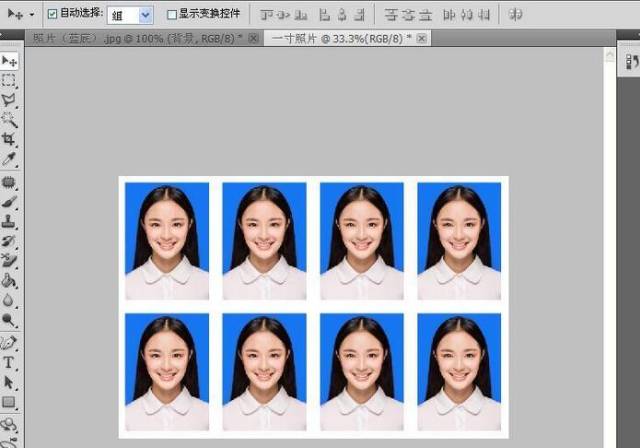The width and height of the screenshot is (640, 448).
Task: Select the Eyedropper tool
Action: pyautogui.click(x=10, y=160)
